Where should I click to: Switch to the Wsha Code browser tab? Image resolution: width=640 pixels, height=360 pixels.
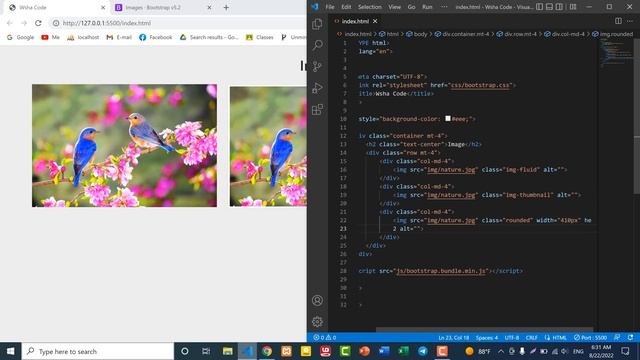[56, 7]
